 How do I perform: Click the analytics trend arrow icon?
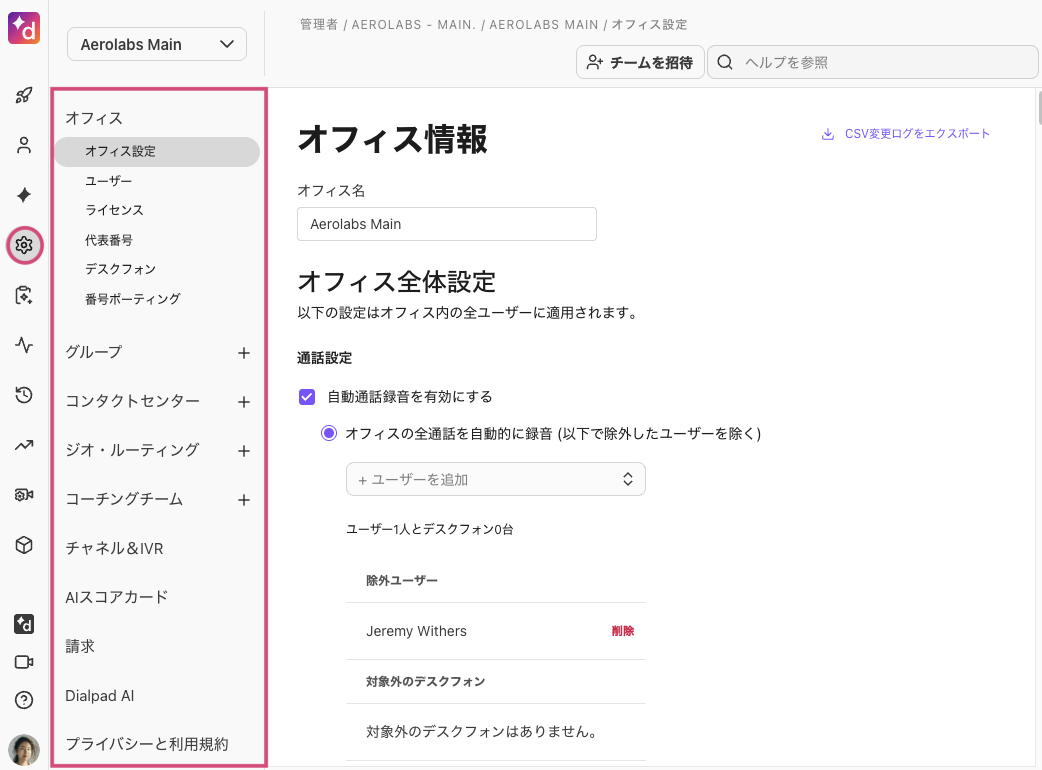[x=24, y=445]
